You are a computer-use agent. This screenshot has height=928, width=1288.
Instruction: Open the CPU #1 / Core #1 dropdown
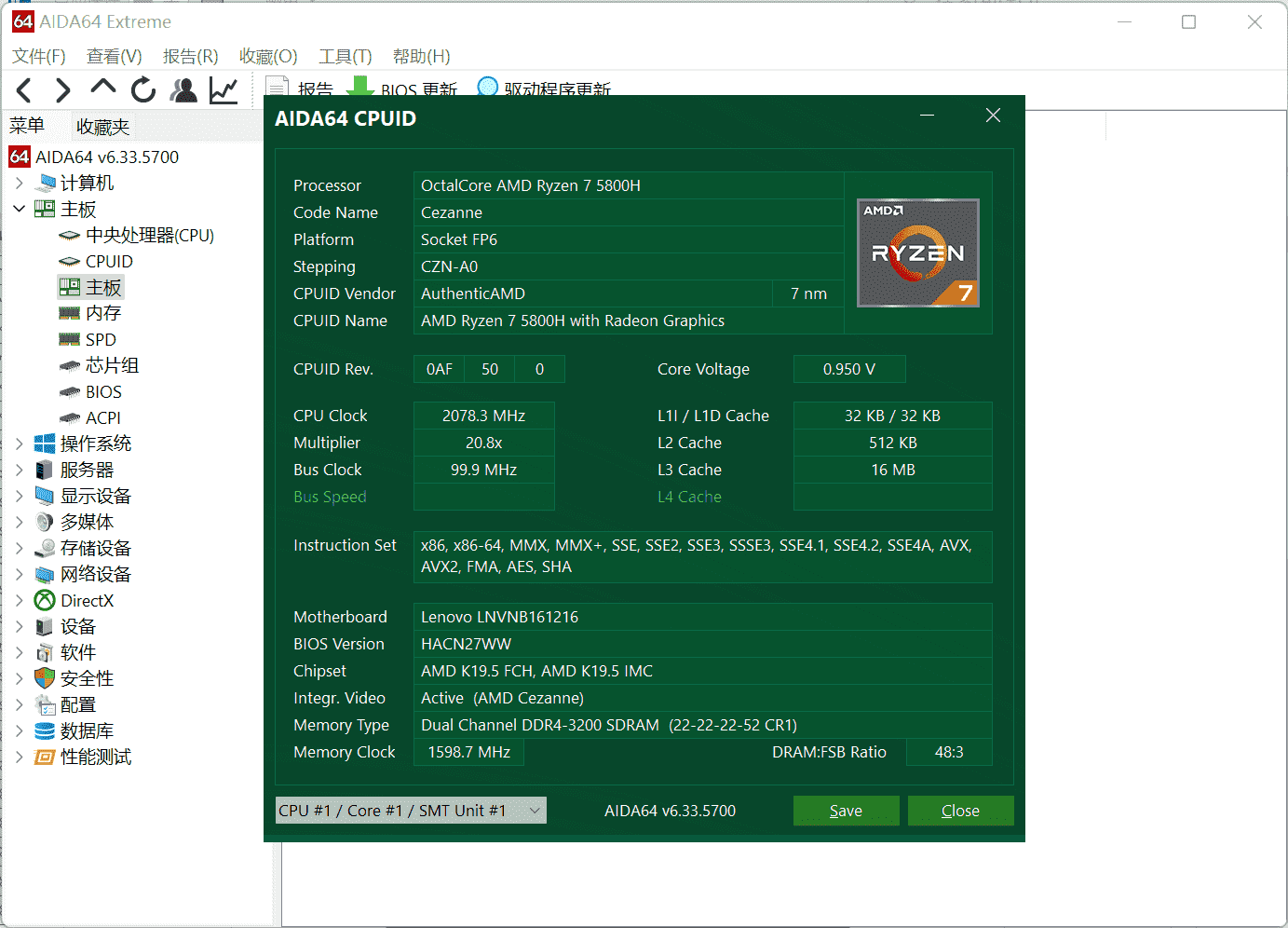pos(411,811)
